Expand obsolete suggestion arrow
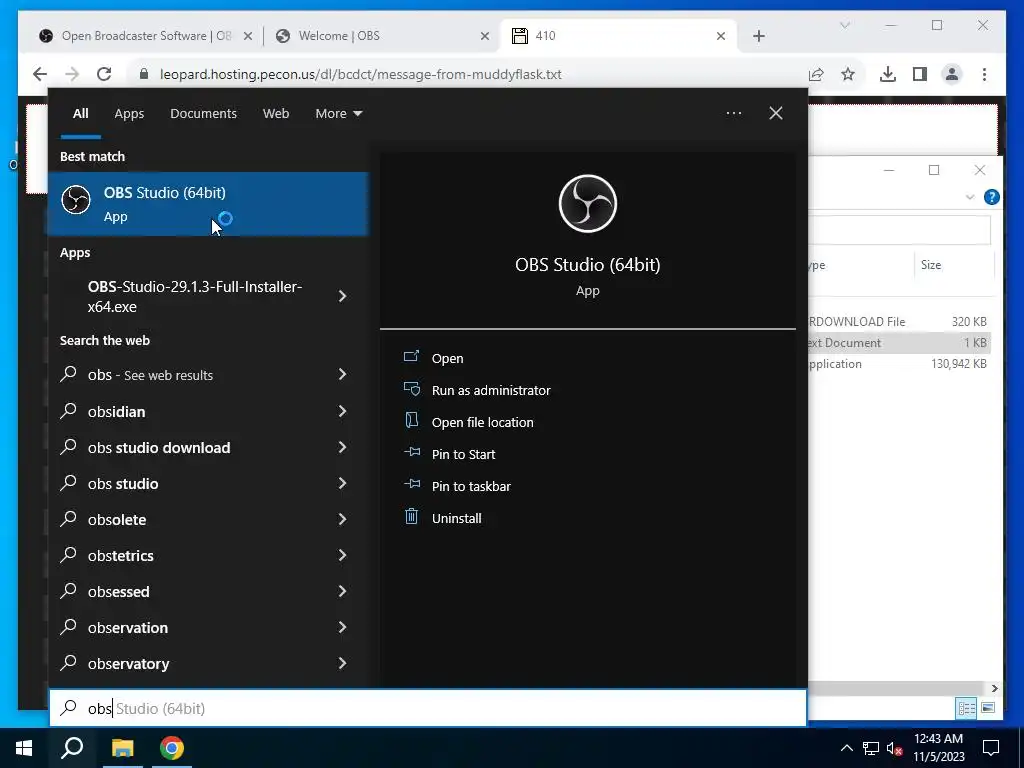 tap(342, 519)
